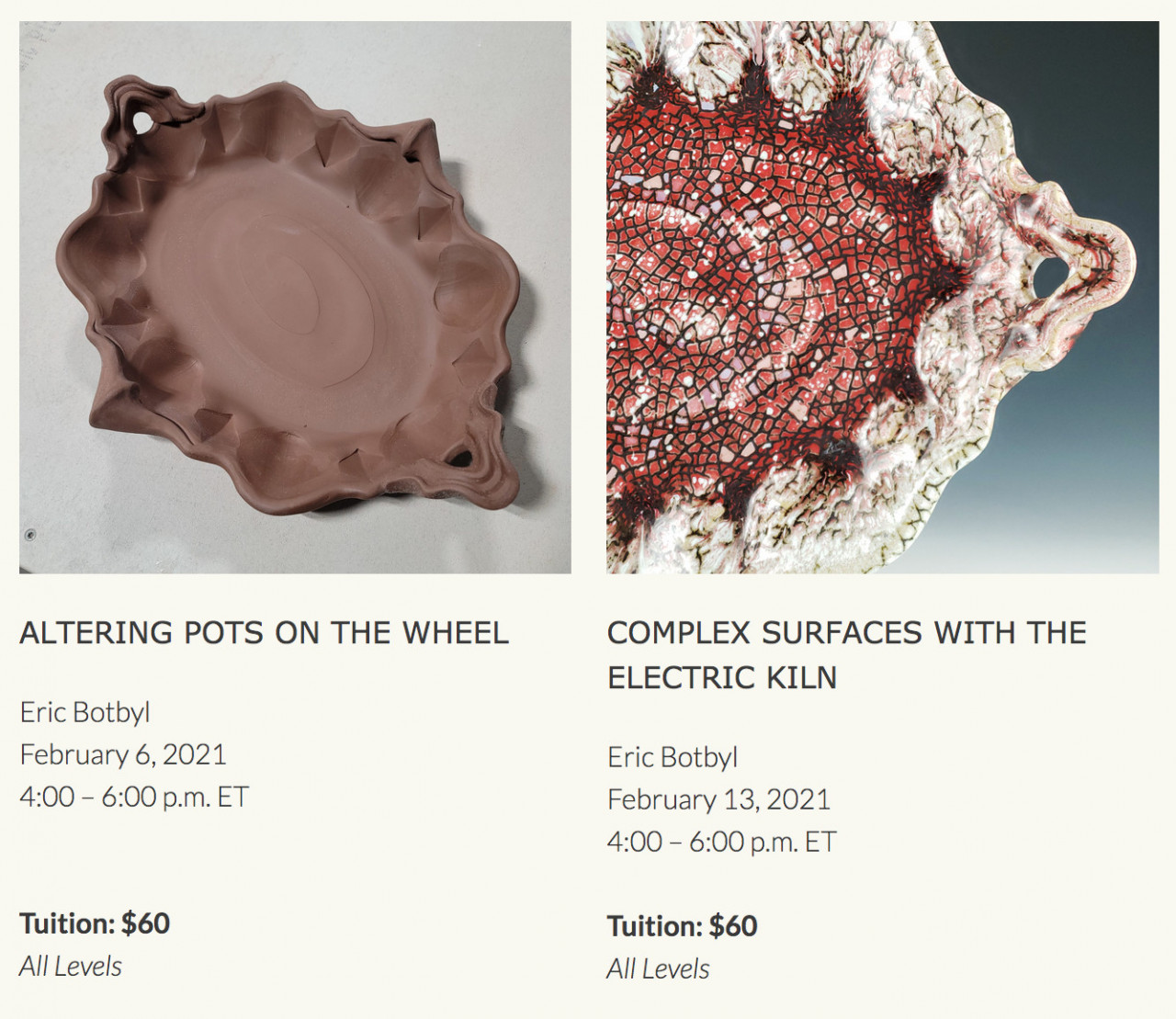
Task: Select the February 13, 2021 date text
Action: coord(718,799)
